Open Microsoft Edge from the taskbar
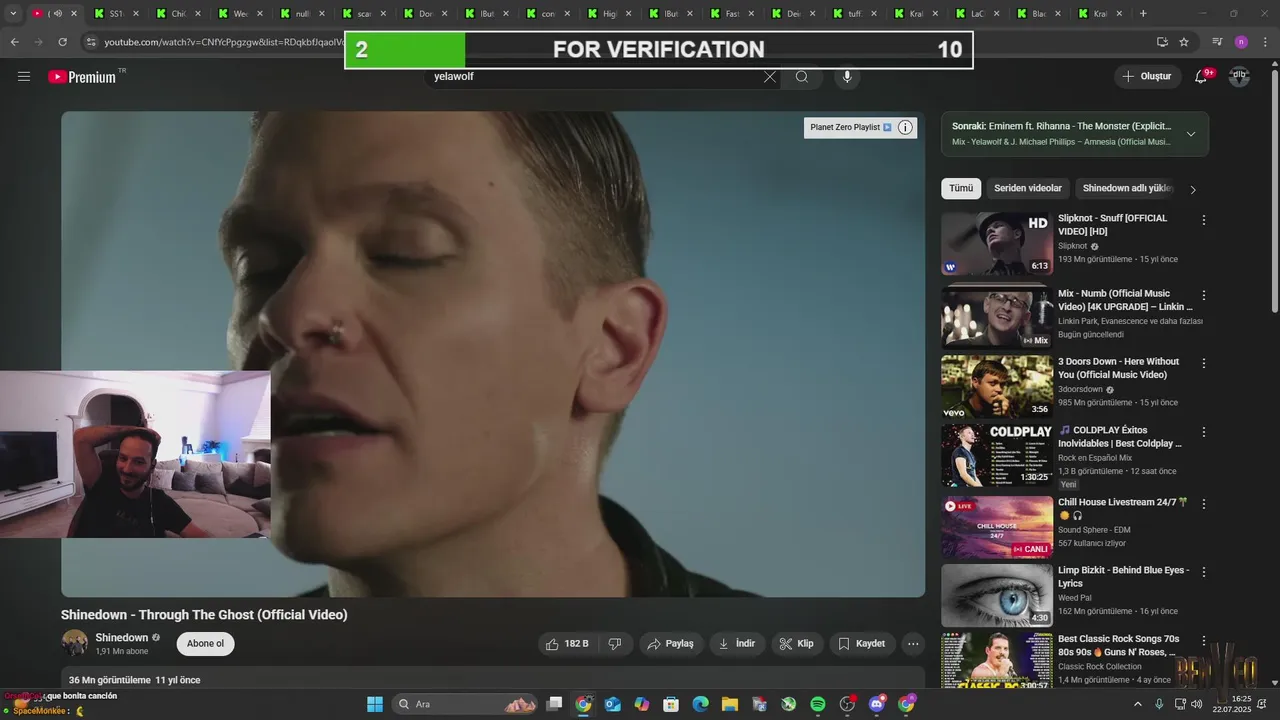 [x=701, y=704]
